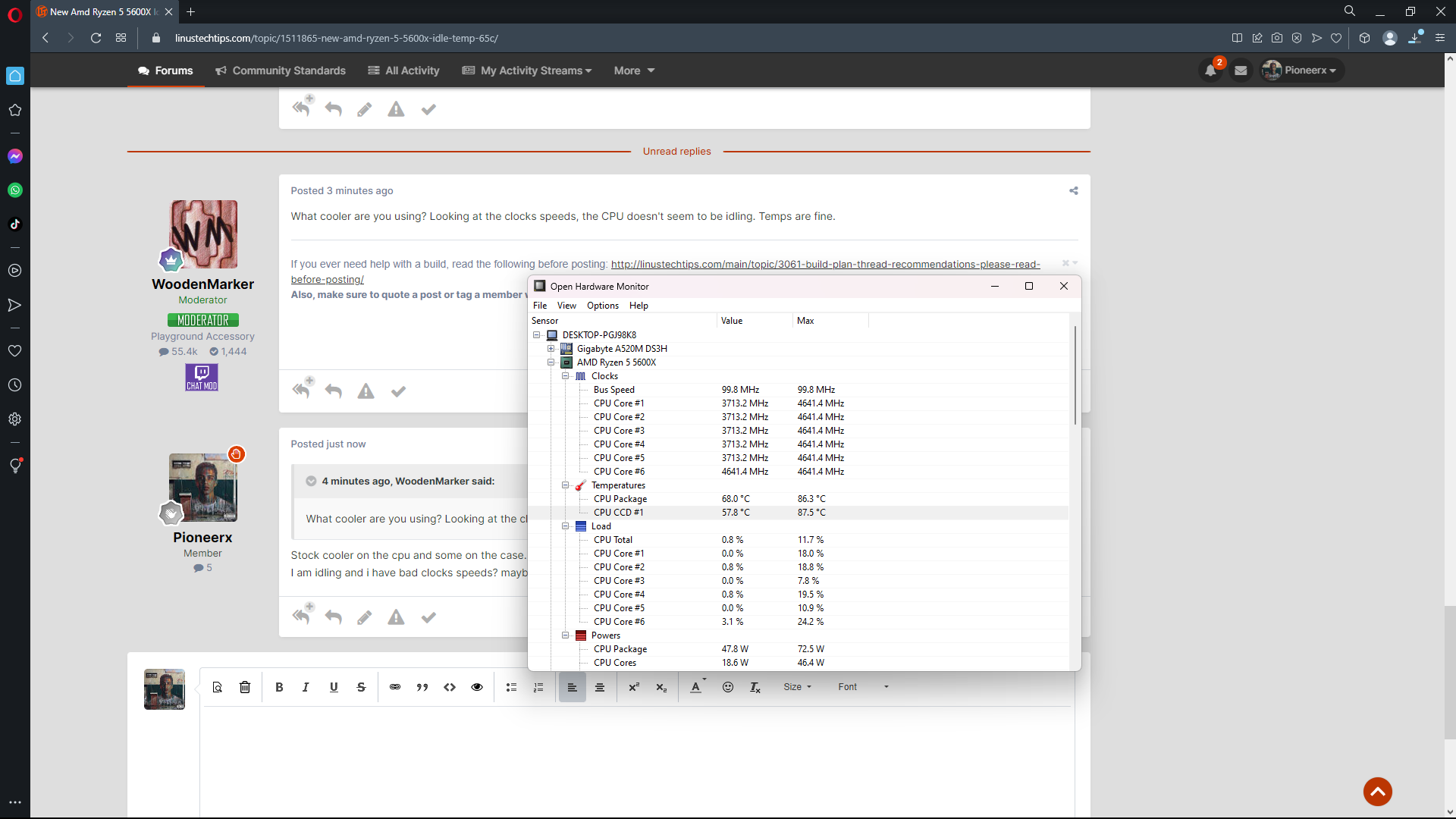The height and width of the screenshot is (819, 1456).
Task: Open Pioneerx's profile name link
Action: tap(202, 538)
